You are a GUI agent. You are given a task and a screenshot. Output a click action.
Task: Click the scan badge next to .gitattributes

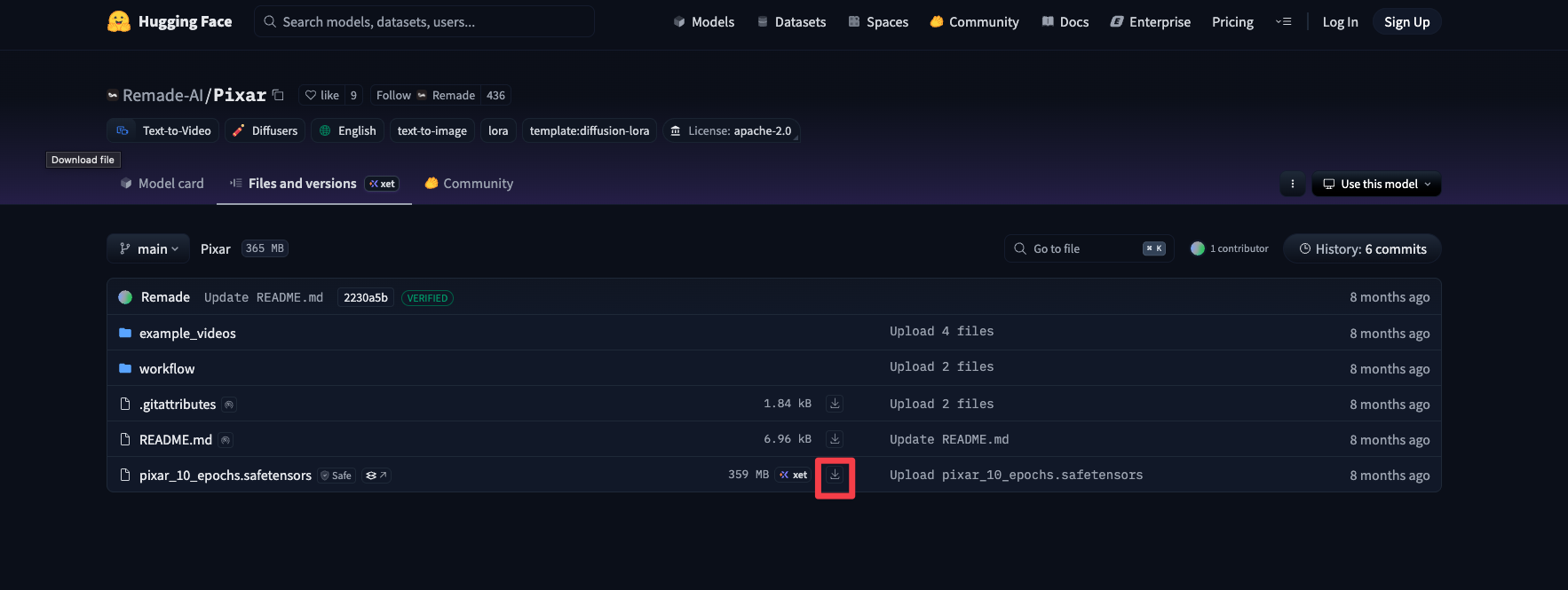coord(229,405)
